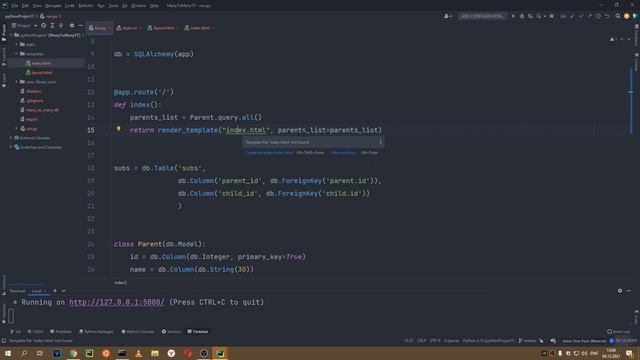Click the yellow lightbulb intention icon on line 15
Image resolution: width=640 pixels, height=360 pixels.
(x=119, y=129)
